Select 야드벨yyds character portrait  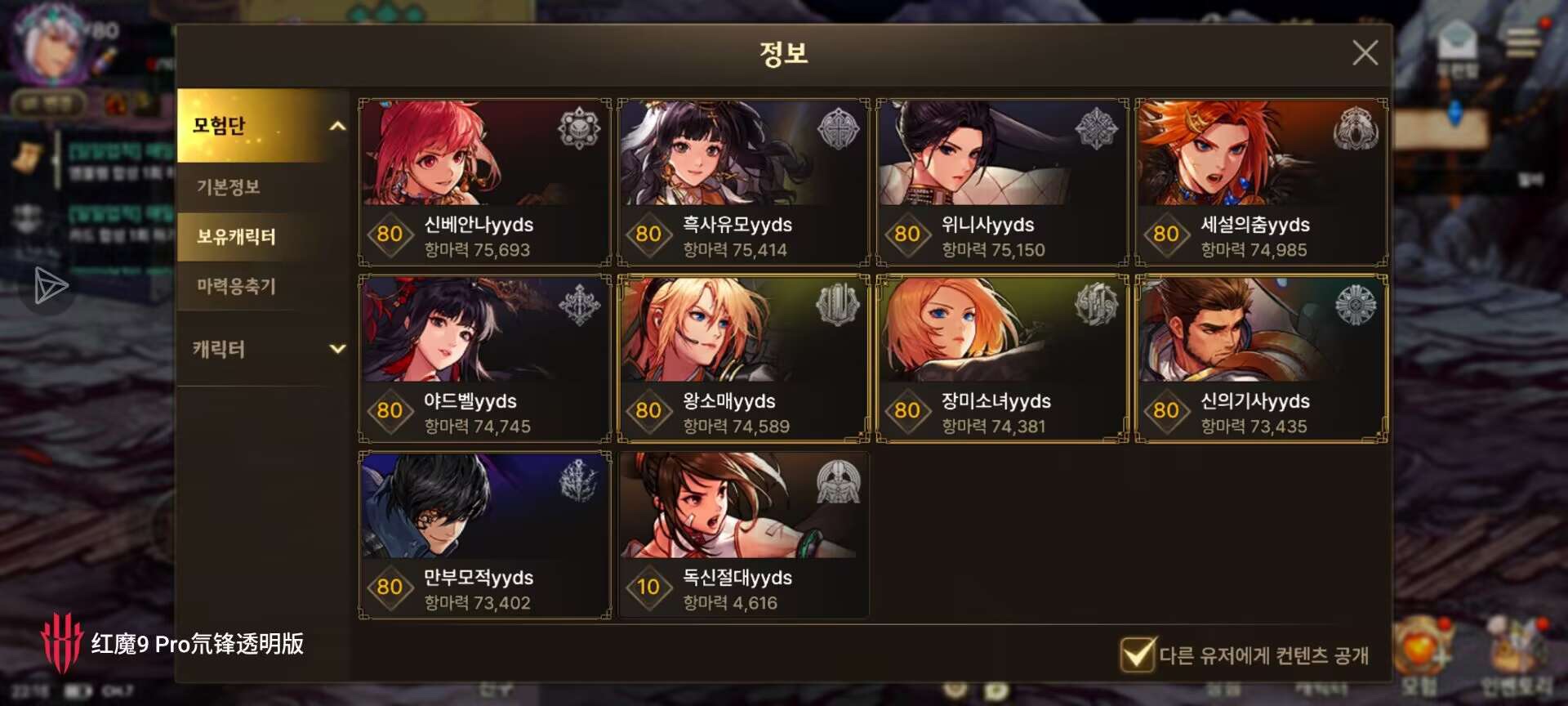click(485, 329)
